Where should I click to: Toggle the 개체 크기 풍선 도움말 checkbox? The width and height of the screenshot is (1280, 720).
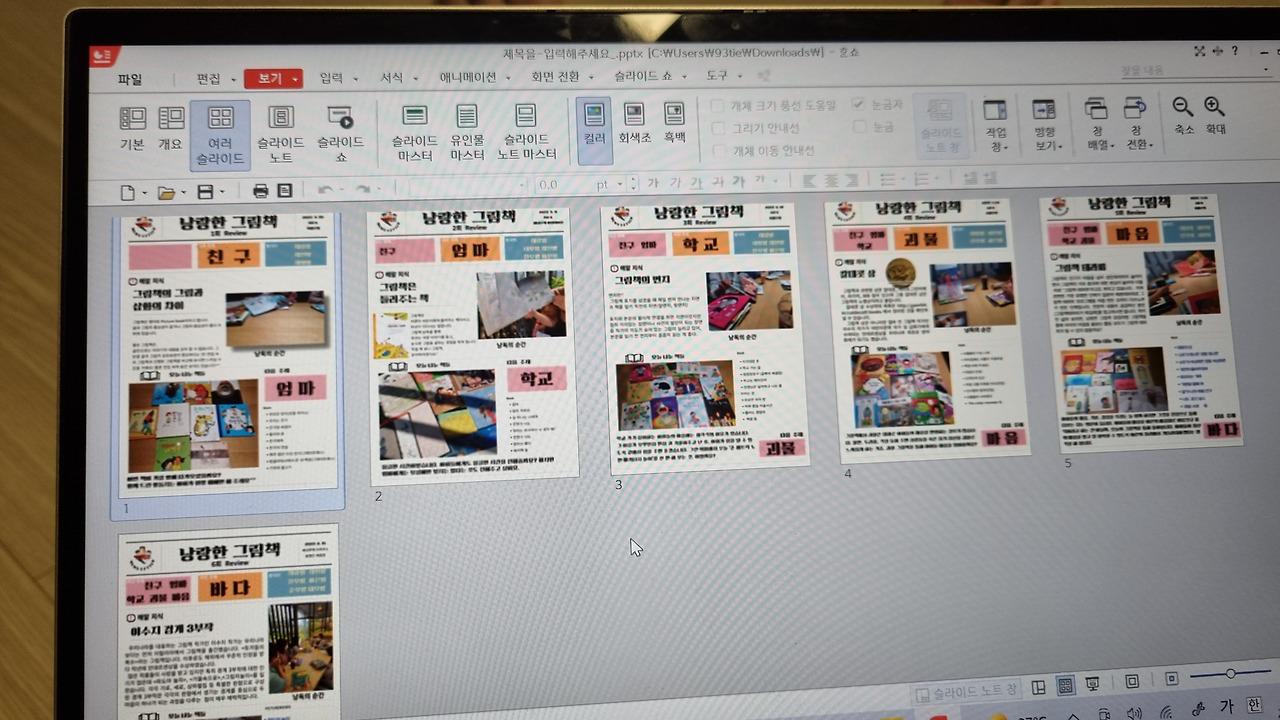717,105
